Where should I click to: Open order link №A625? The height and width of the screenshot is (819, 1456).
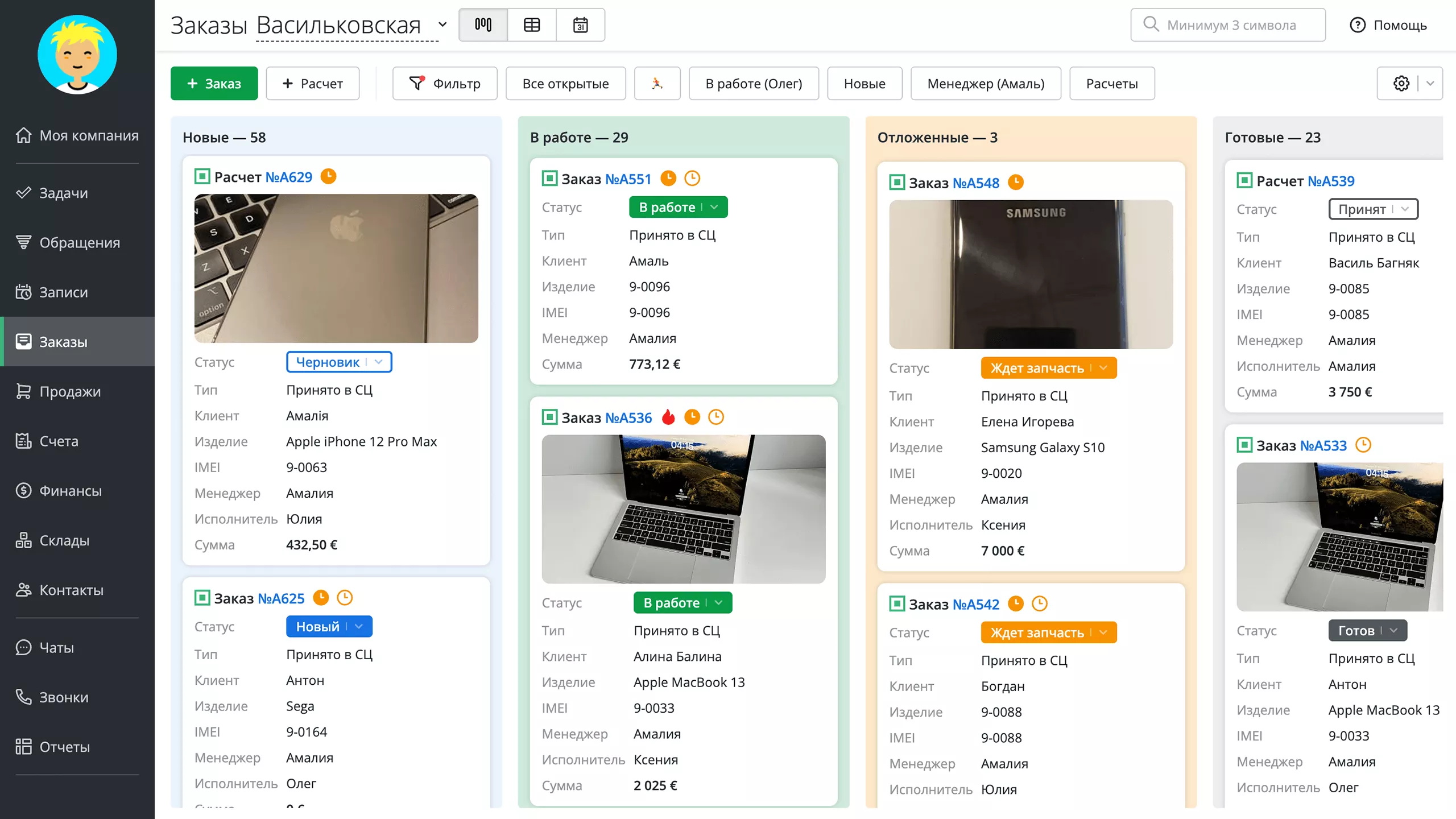click(281, 598)
